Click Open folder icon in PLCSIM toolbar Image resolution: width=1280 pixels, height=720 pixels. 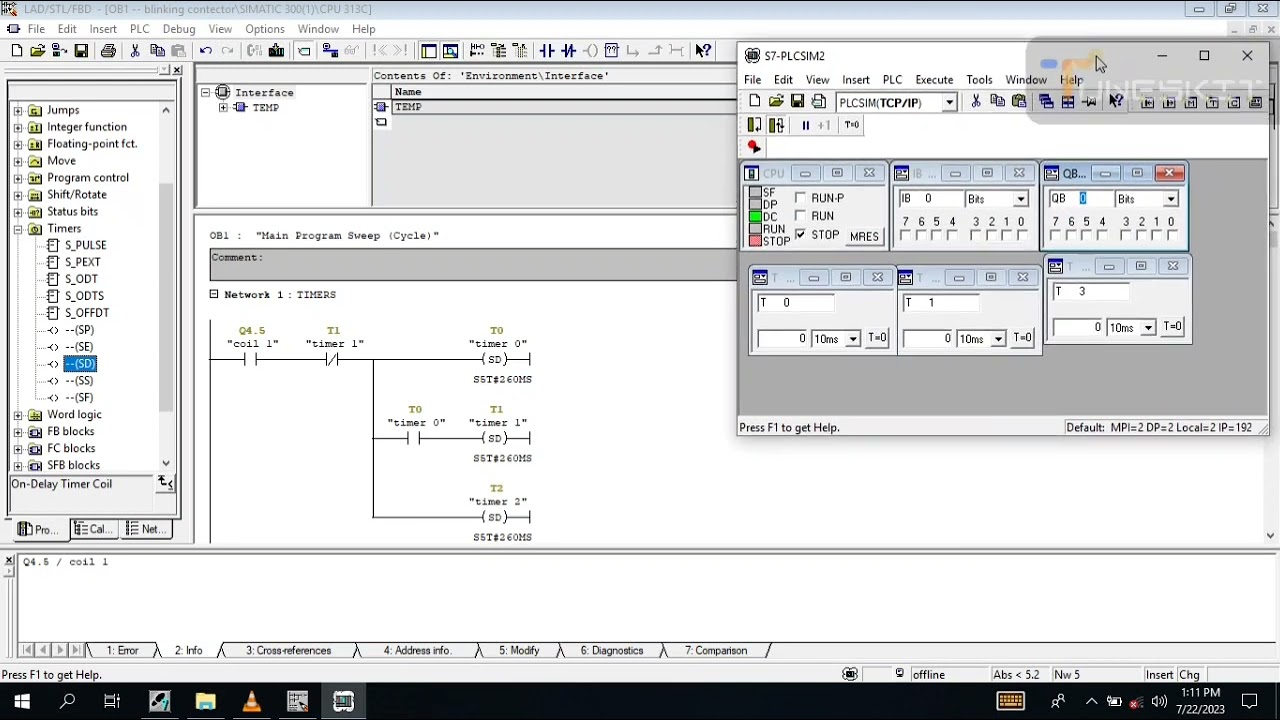coord(776,101)
